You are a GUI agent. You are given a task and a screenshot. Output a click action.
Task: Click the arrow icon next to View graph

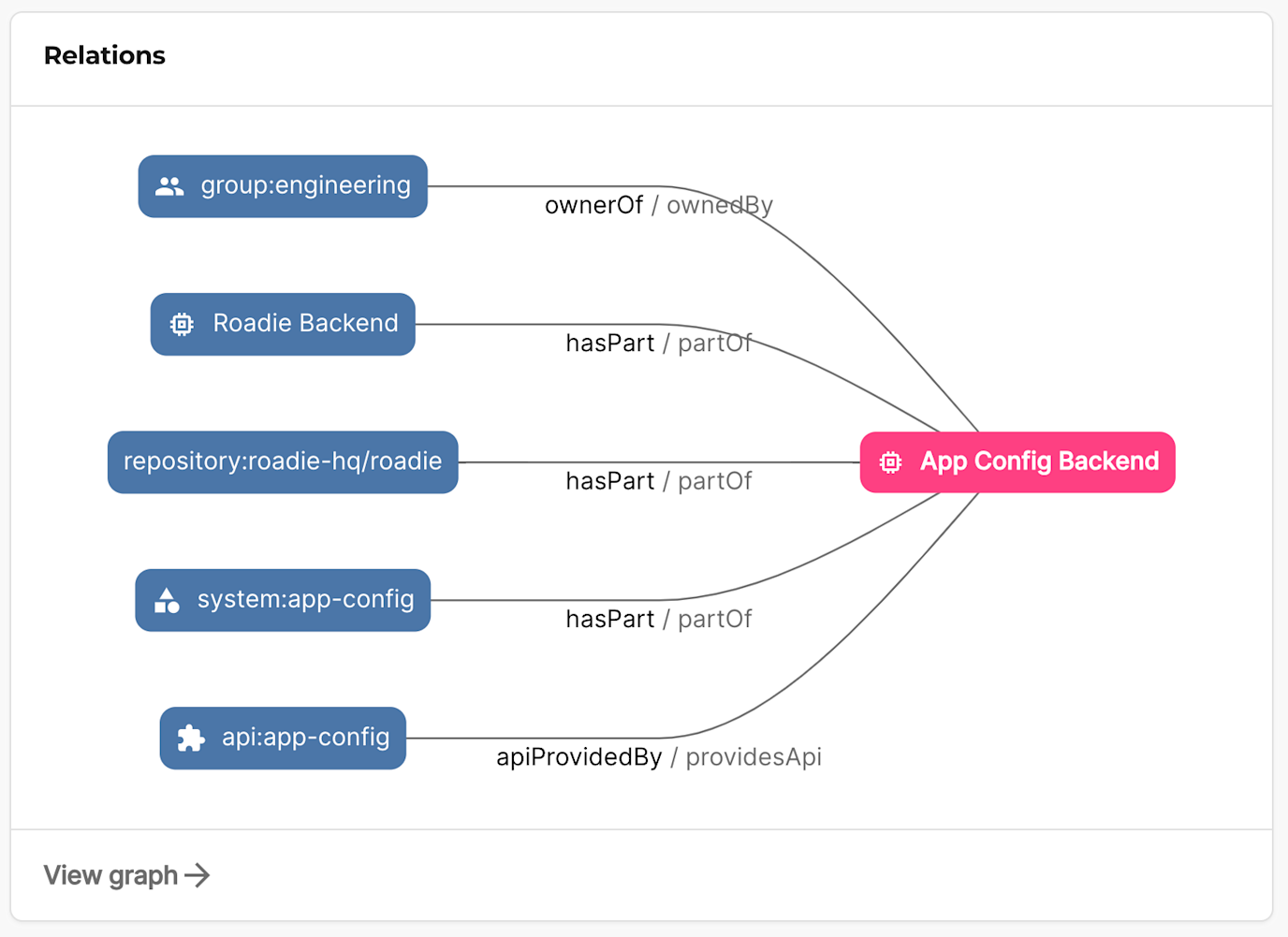[x=198, y=875]
